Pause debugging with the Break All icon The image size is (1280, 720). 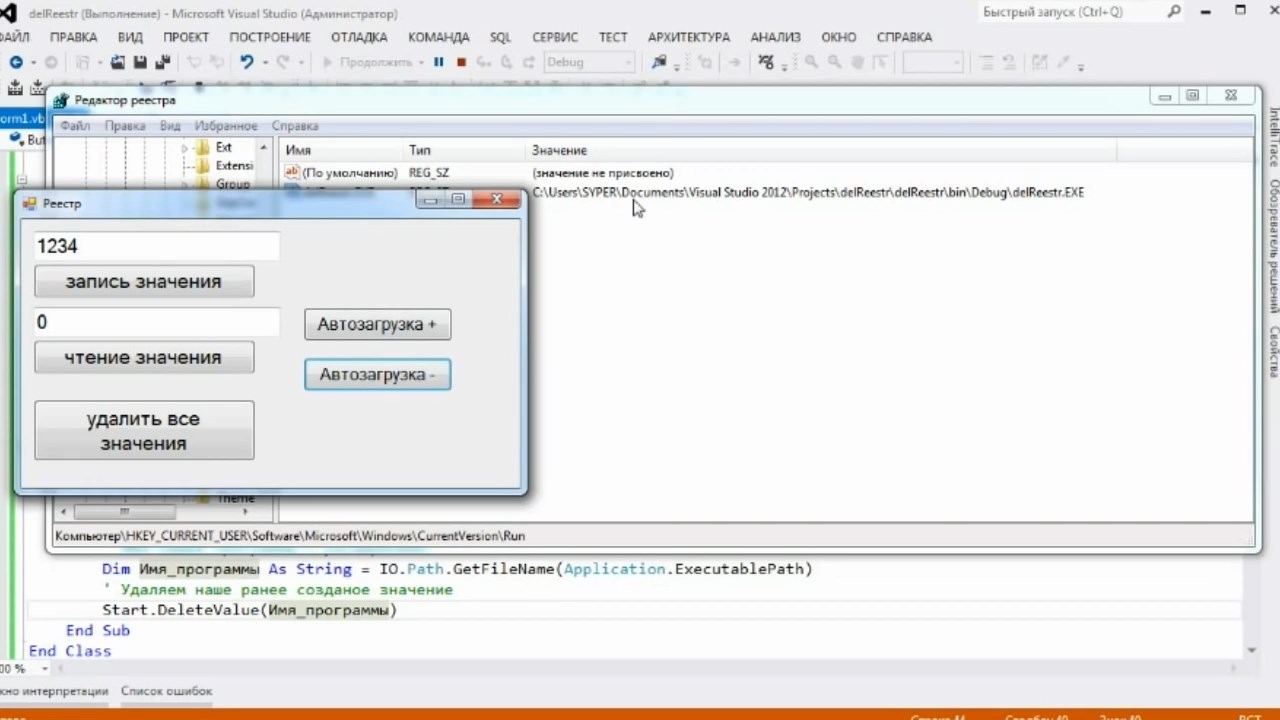click(x=438, y=62)
